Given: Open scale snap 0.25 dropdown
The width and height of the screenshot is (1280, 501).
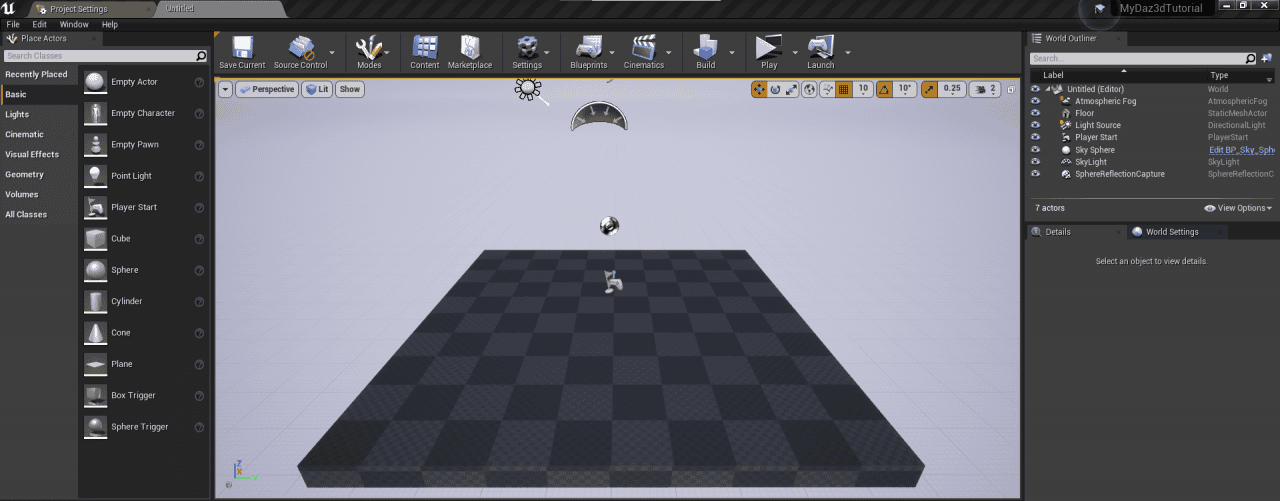Looking at the screenshot, I should (x=951, y=89).
